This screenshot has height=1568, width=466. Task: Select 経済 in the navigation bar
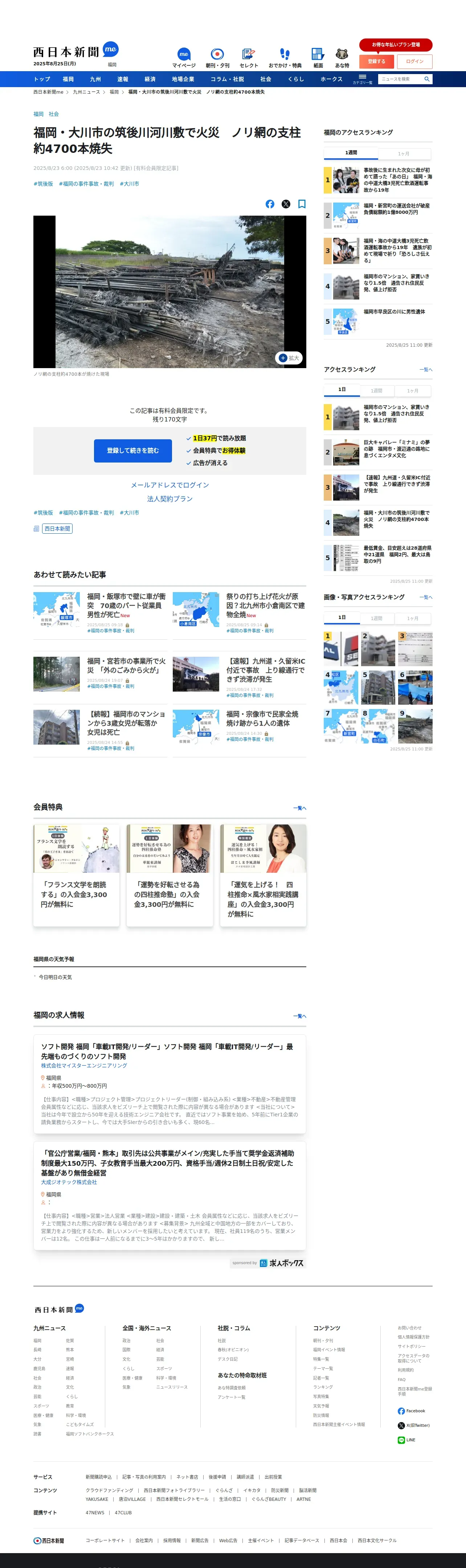pyautogui.click(x=150, y=79)
